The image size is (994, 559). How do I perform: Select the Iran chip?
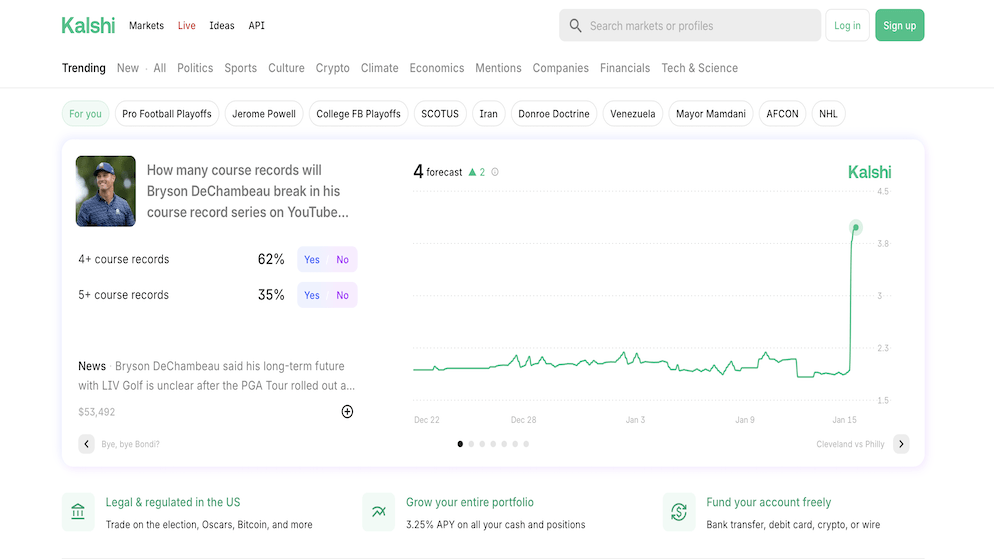click(488, 113)
